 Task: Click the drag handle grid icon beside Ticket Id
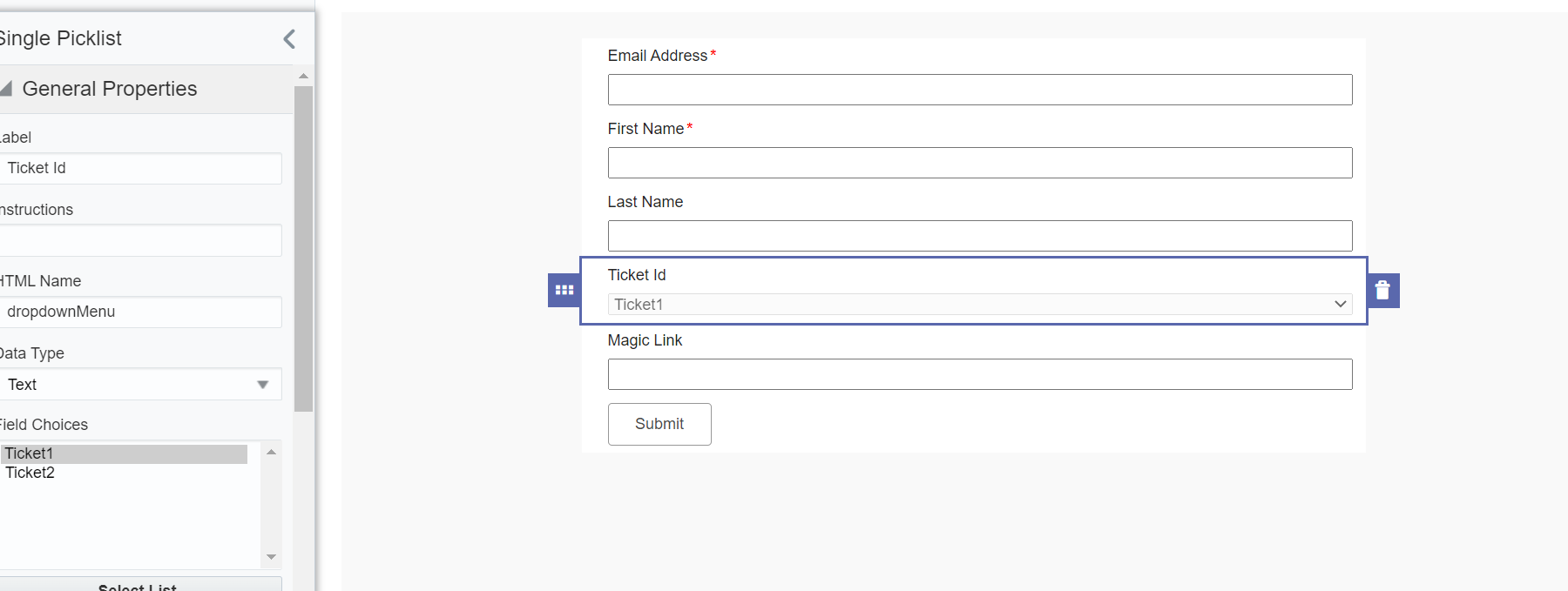point(564,290)
